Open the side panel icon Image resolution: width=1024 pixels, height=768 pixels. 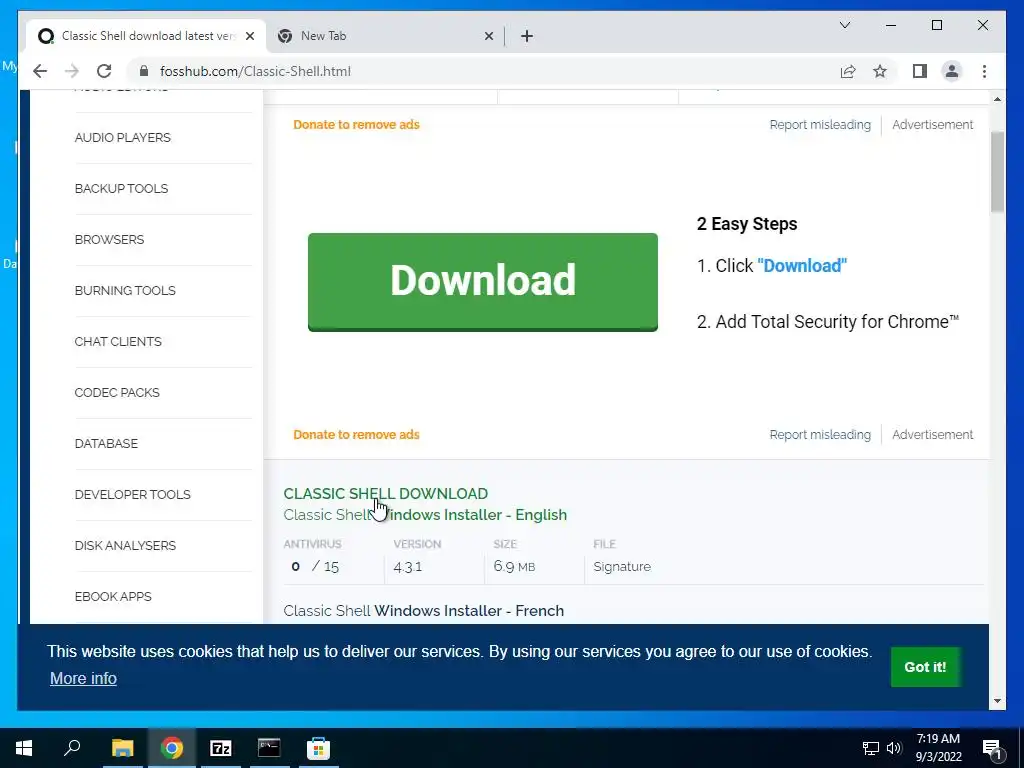coord(920,71)
